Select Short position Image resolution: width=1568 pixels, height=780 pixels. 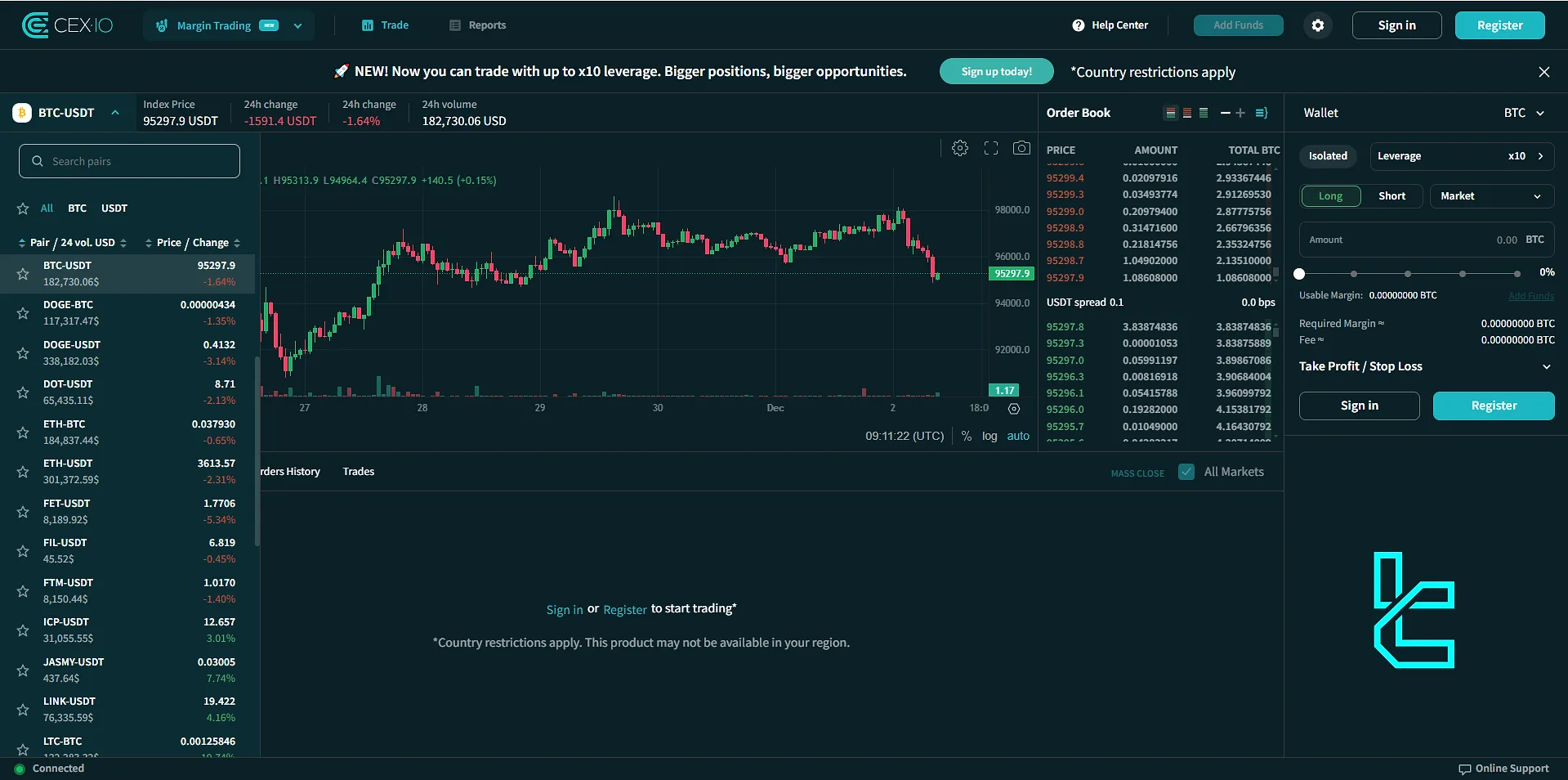pos(1392,196)
